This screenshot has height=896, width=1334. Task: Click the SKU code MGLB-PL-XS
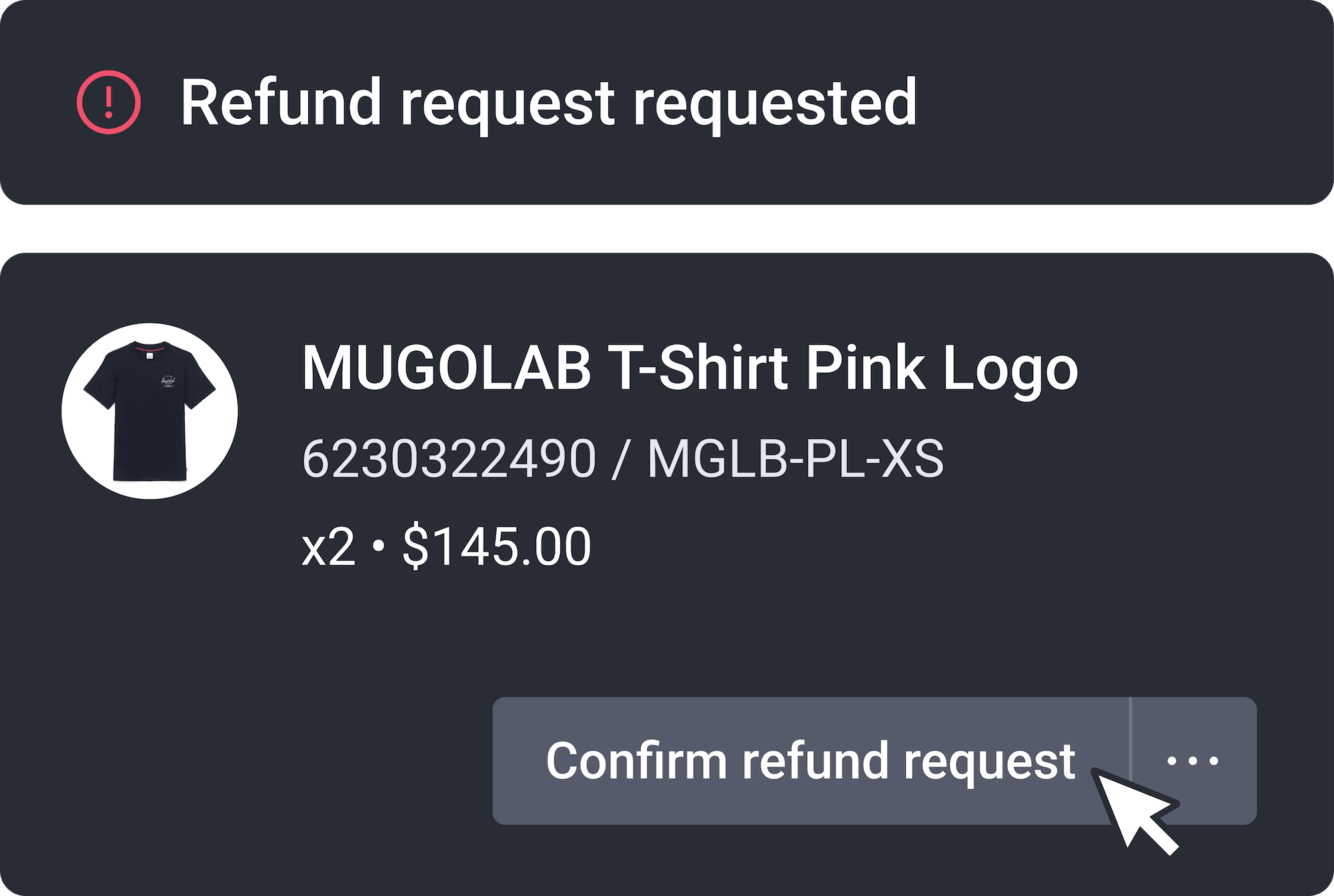click(x=796, y=459)
